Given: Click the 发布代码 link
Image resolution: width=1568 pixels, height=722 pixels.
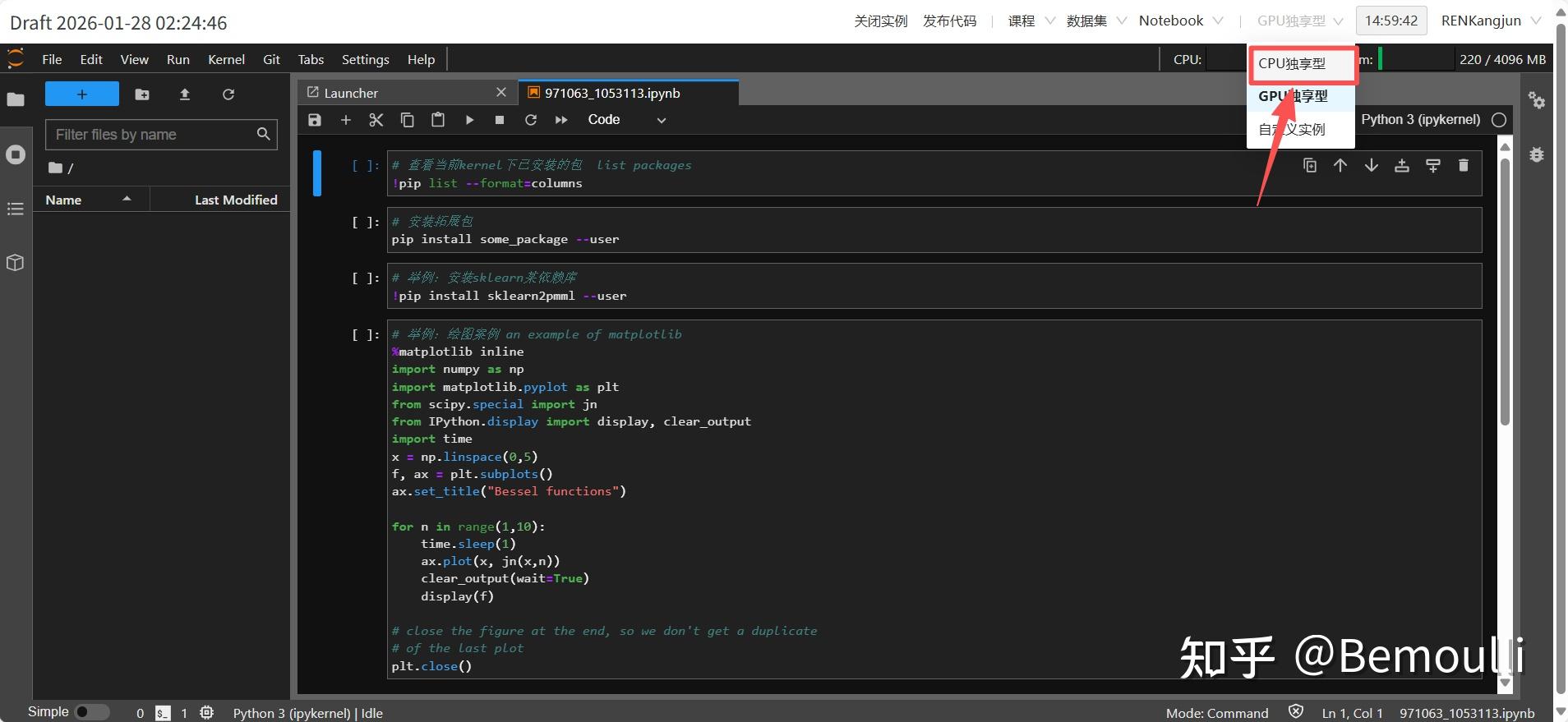Looking at the screenshot, I should 949,21.
